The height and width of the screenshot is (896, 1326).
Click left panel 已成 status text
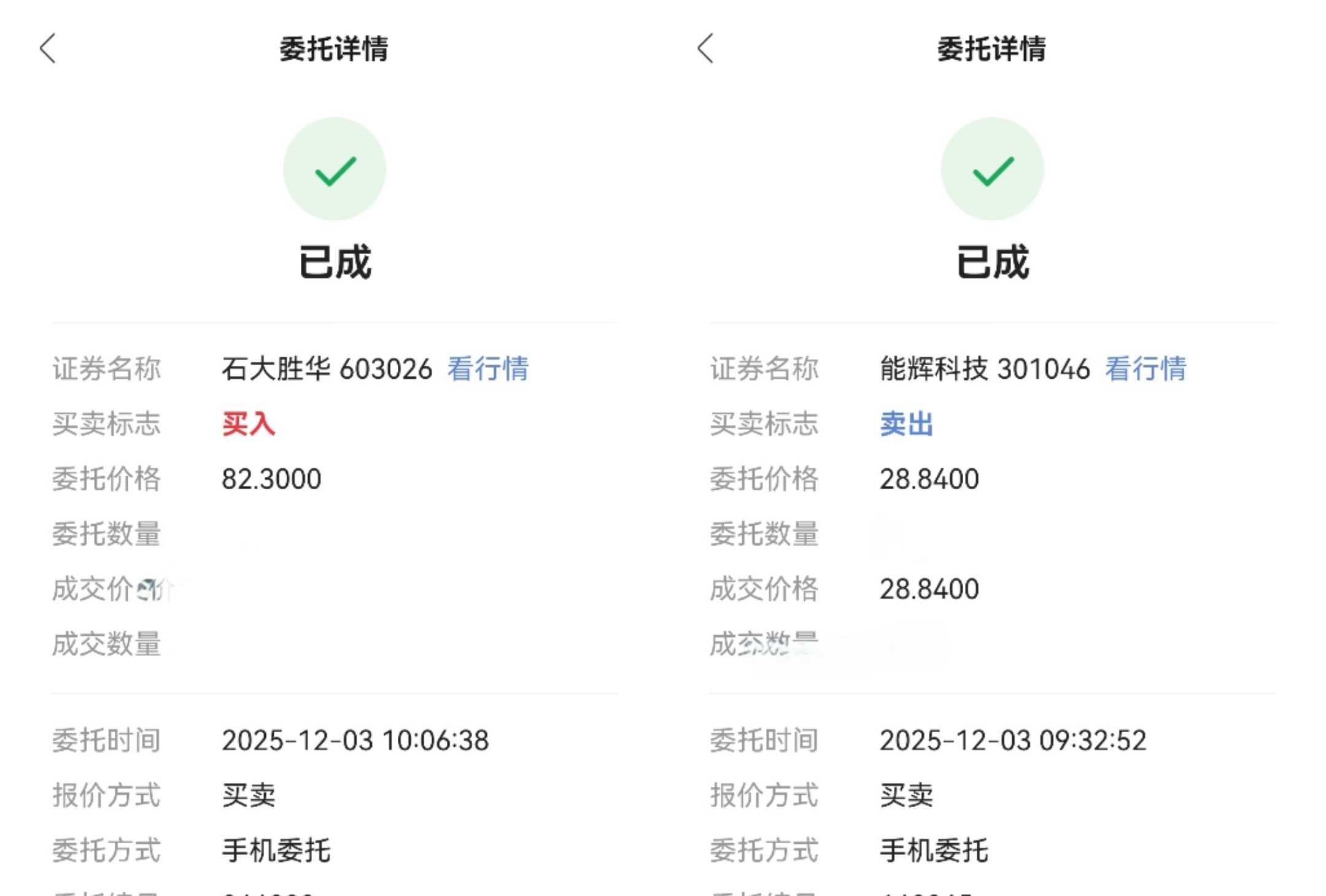click(335, 262)
